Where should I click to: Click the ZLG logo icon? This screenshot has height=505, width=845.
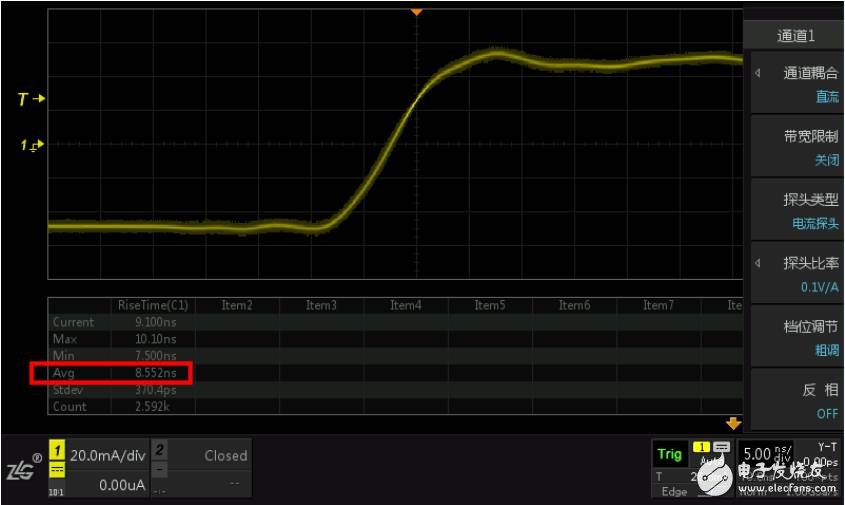[22, 466]
